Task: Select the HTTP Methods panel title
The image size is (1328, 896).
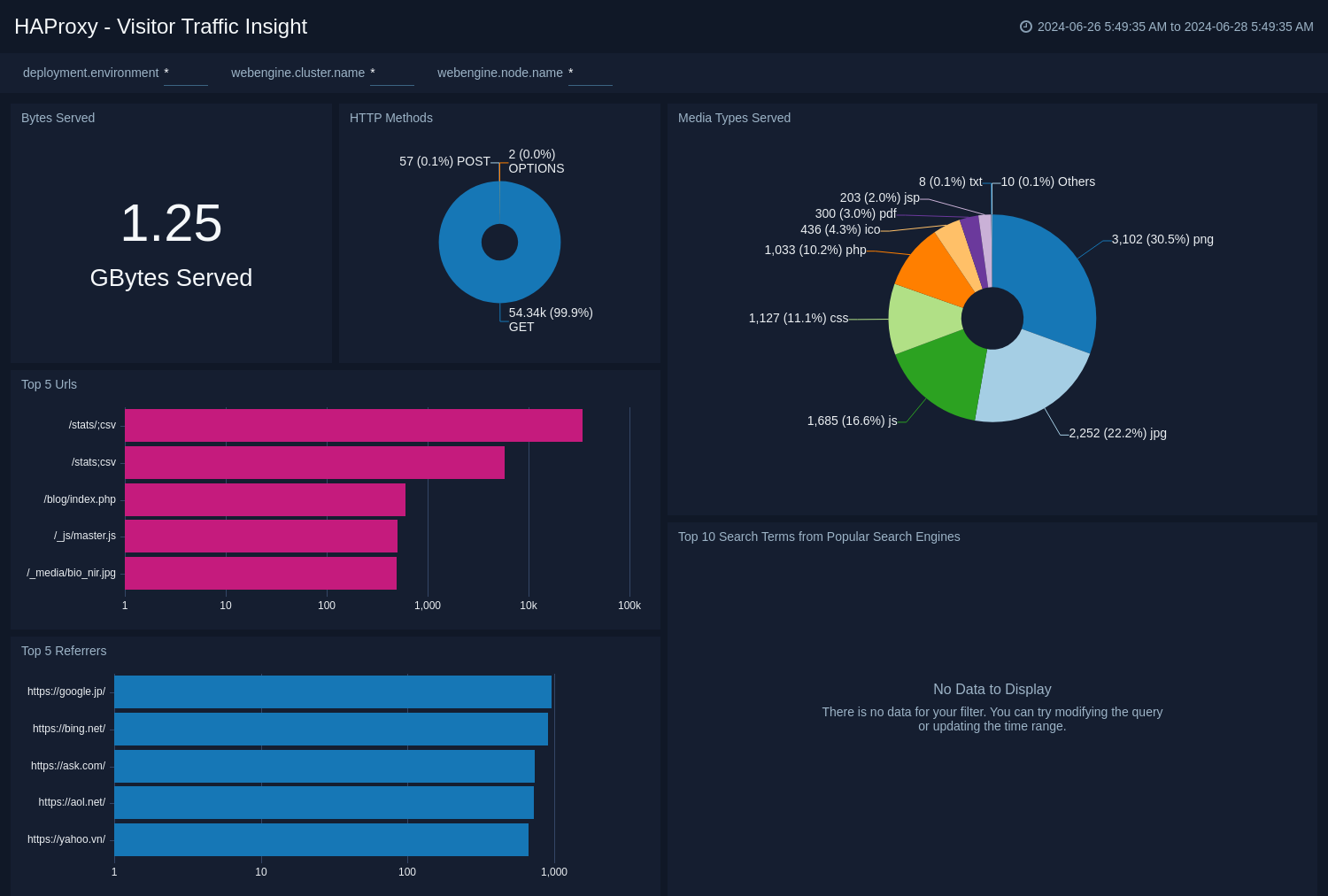Action: (x=391, y=118)
